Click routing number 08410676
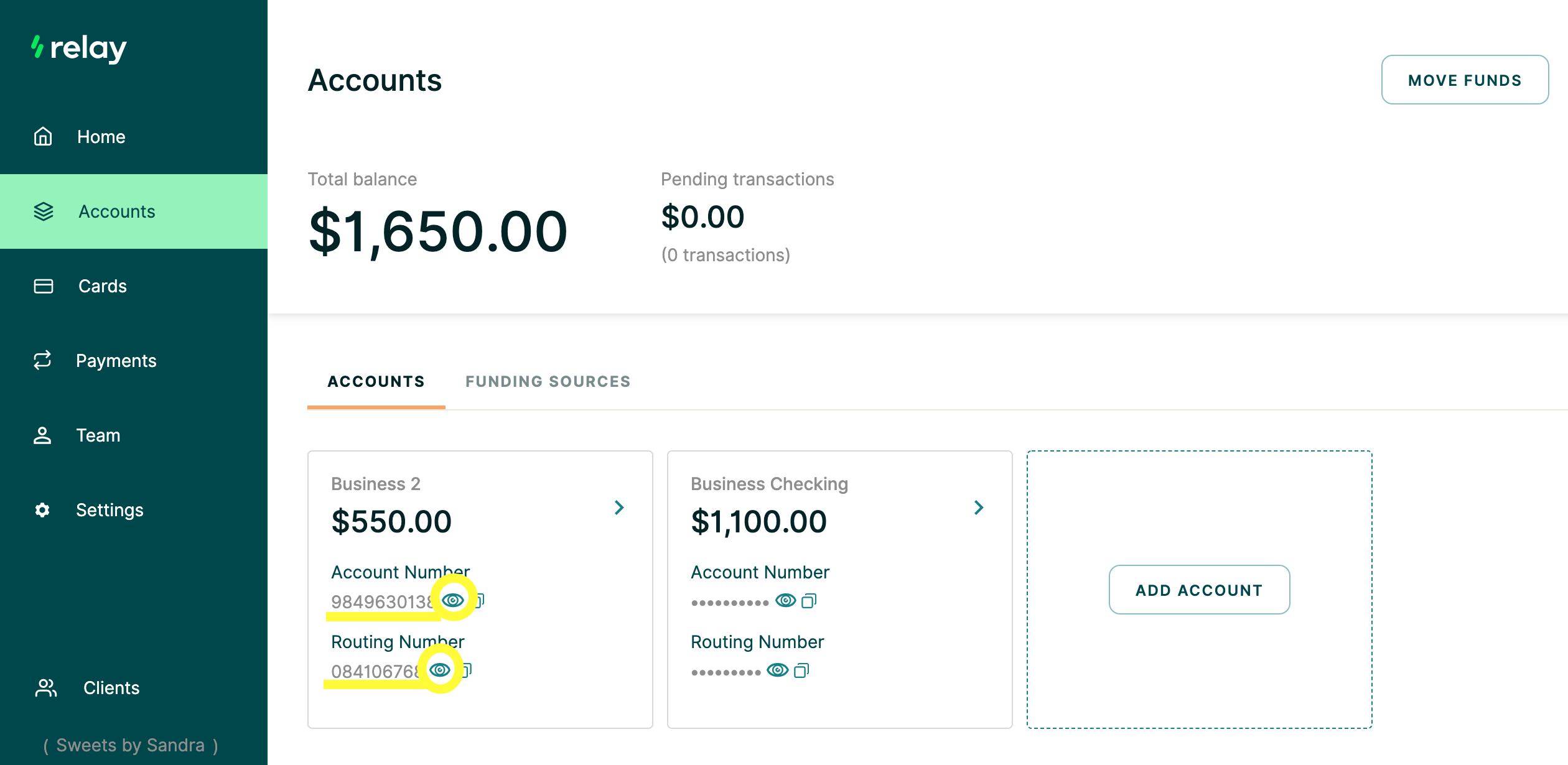1568x765 pixels. pos(375,671)
